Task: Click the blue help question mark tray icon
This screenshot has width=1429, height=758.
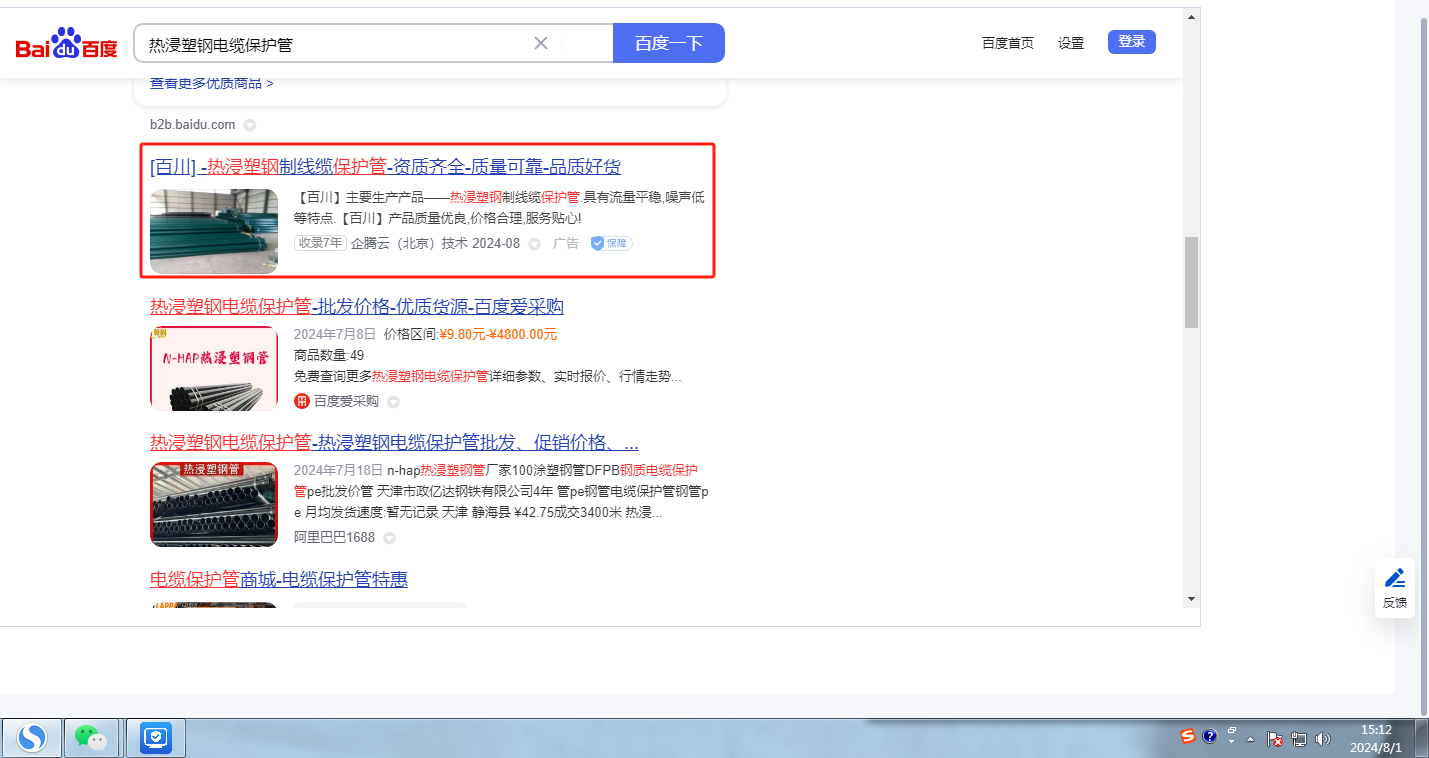Action: [1209, 736]
